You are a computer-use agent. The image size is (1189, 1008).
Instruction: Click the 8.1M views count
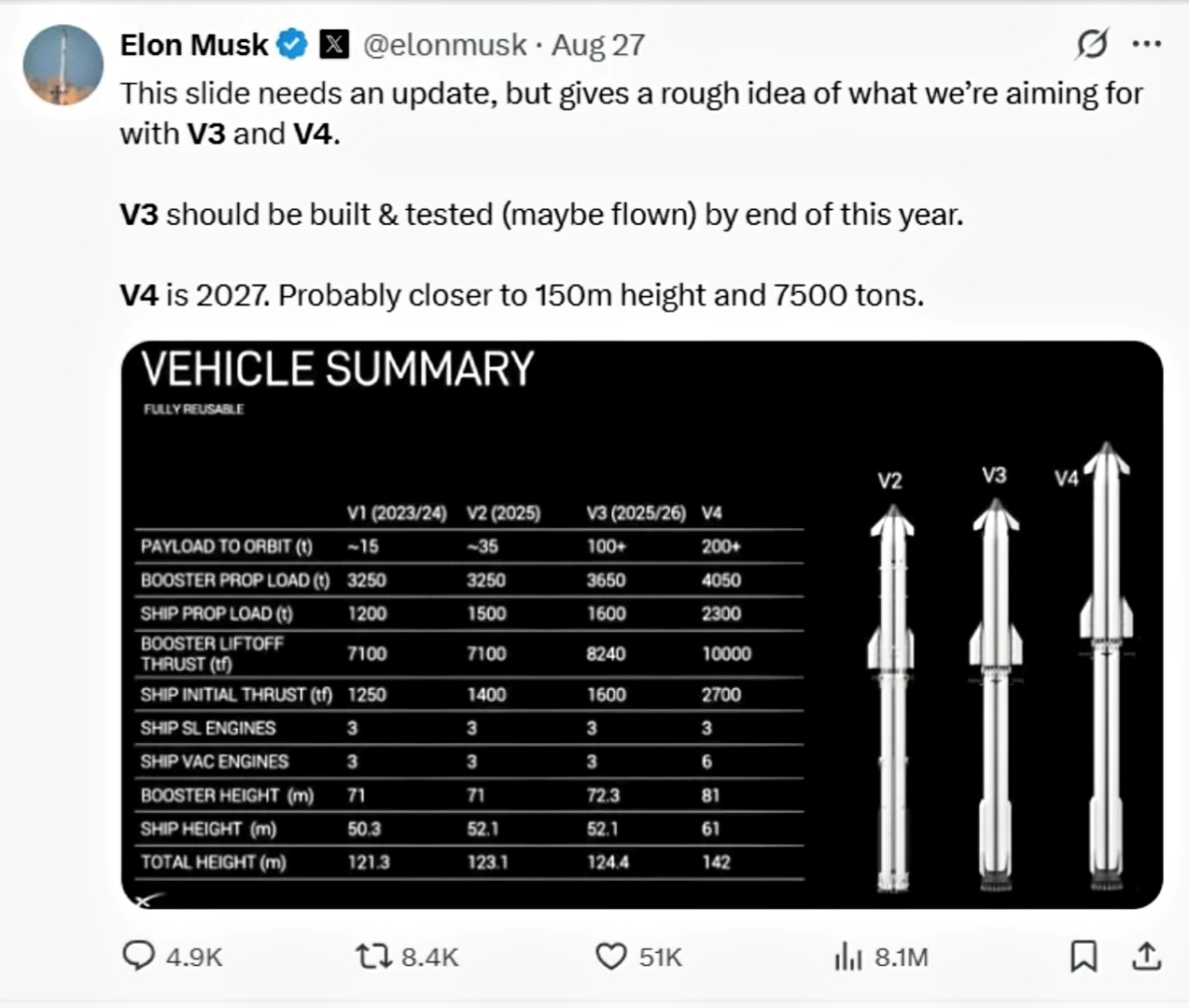coord(902,958)
